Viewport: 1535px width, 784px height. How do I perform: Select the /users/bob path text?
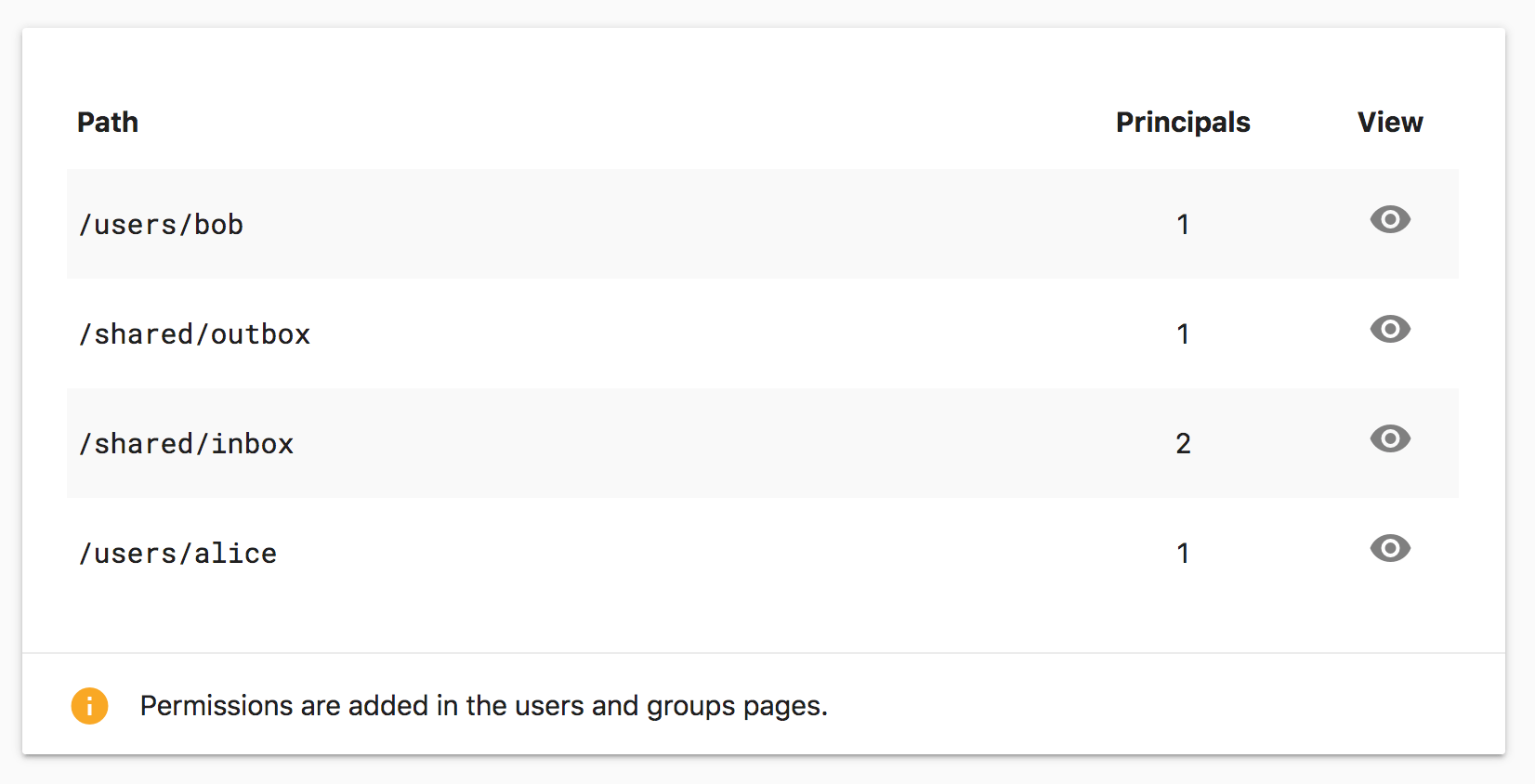pos(162,225)
